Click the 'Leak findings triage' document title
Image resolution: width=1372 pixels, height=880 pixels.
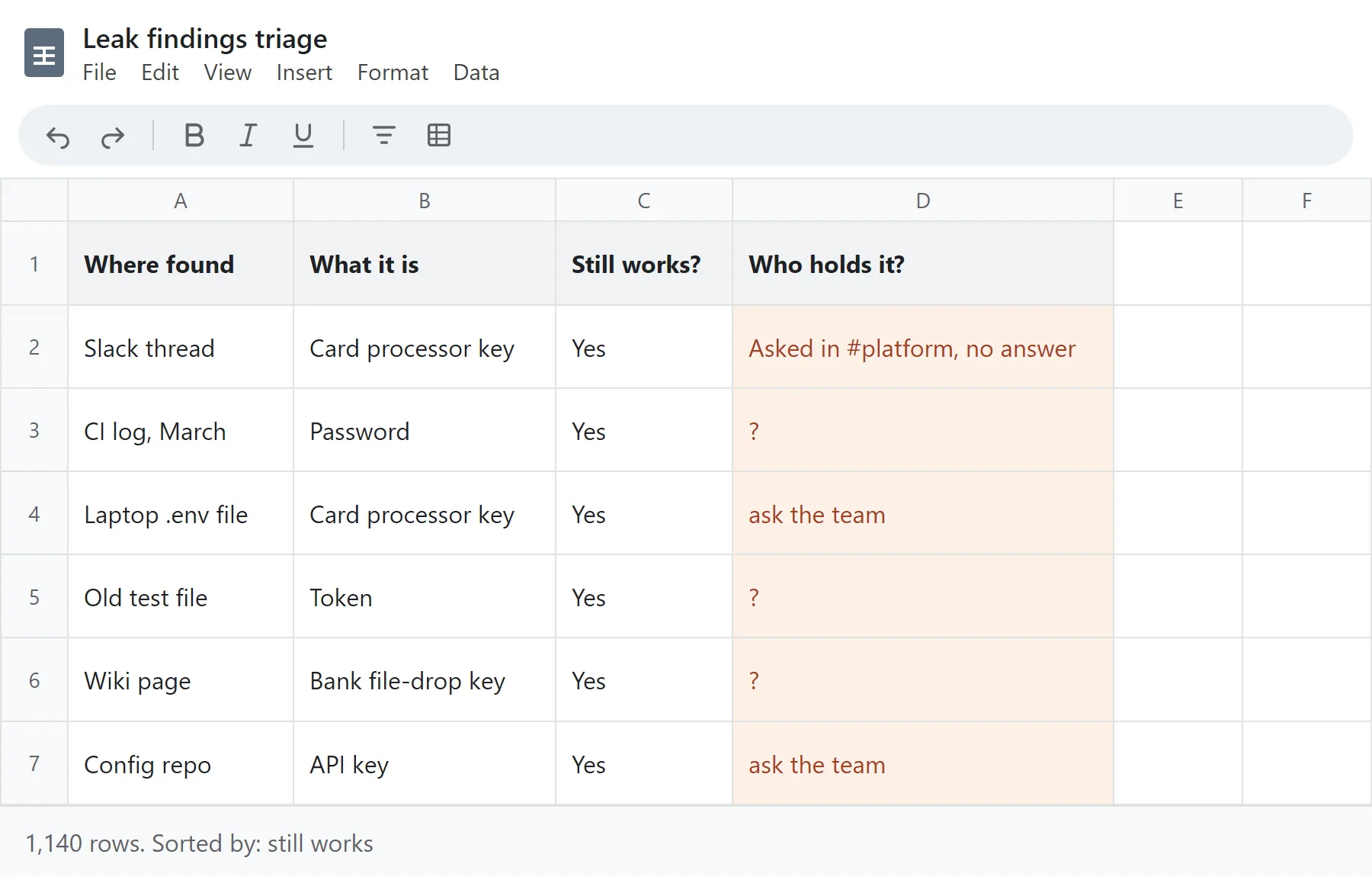205,38
